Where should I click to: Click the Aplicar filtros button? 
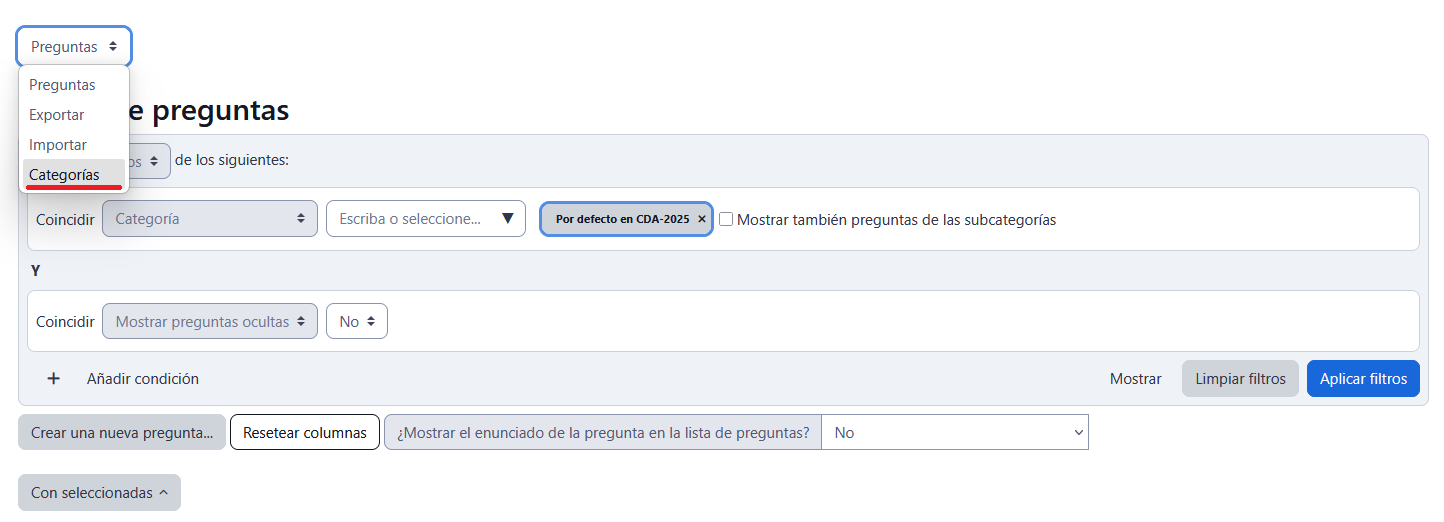click(x=1363, y=379)
